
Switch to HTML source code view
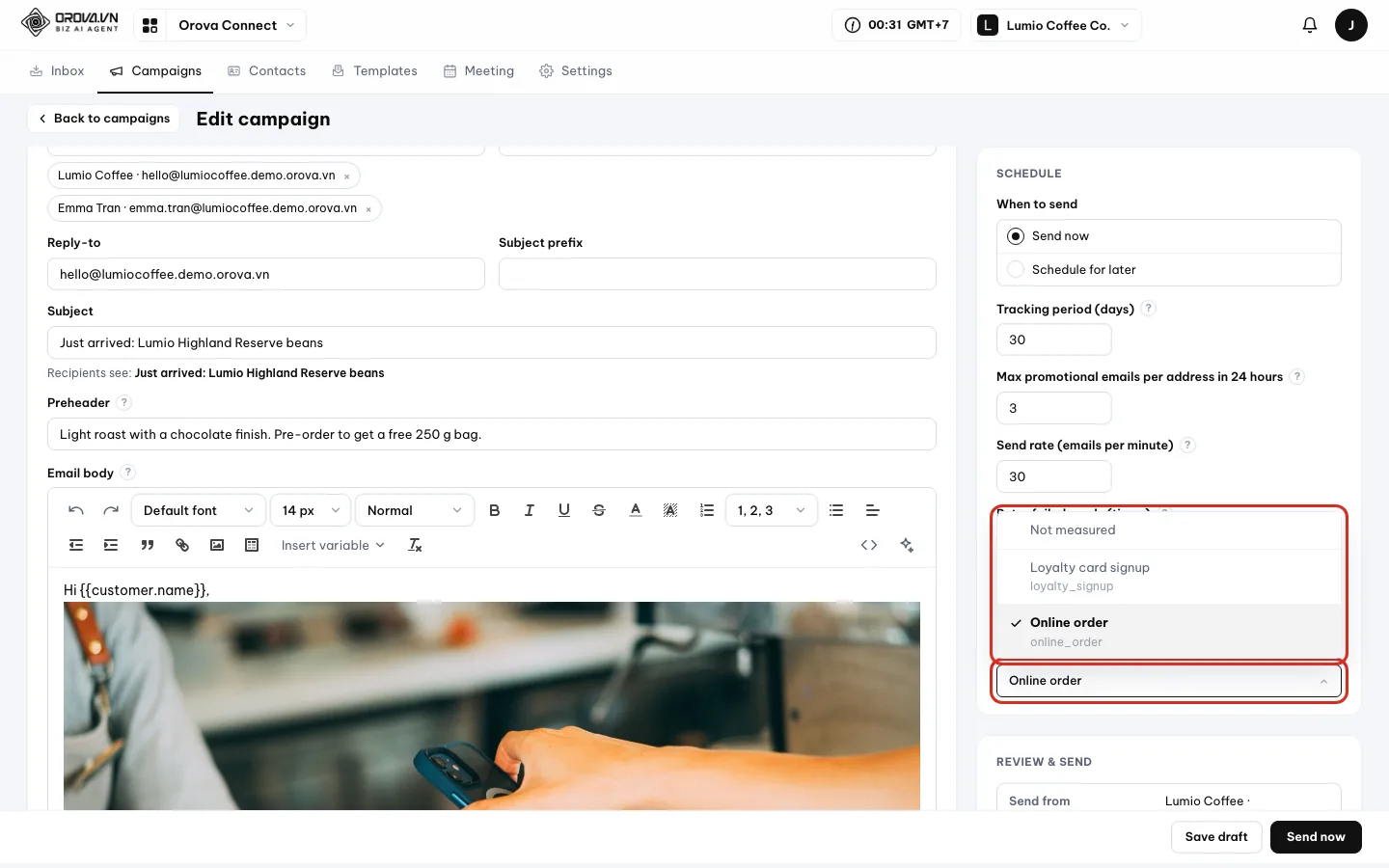coord(869,545)
